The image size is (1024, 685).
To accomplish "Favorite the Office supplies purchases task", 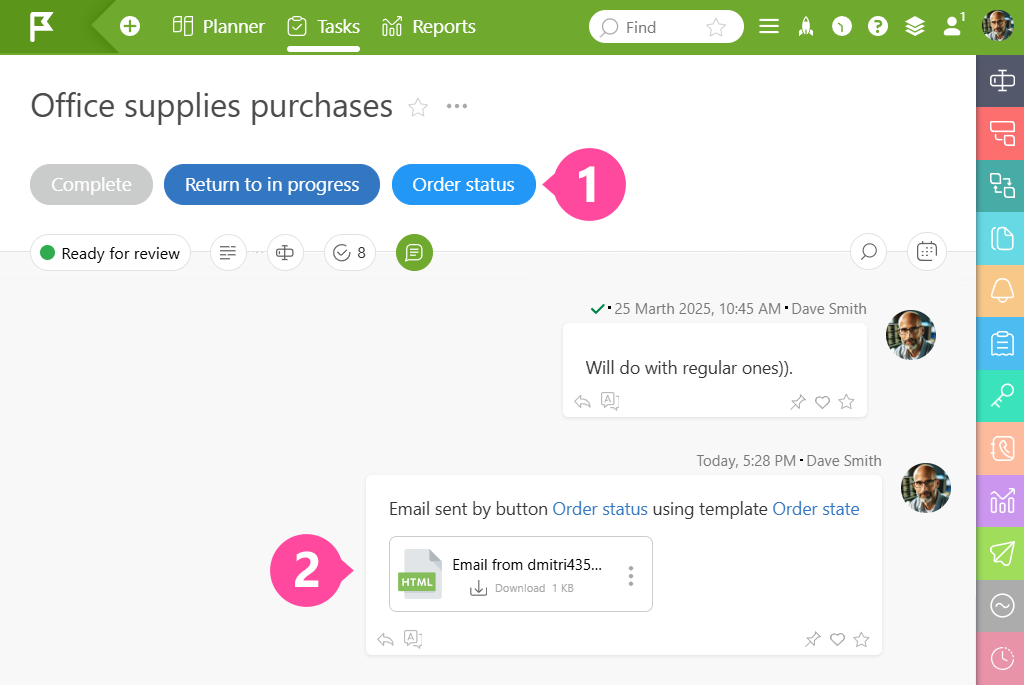I will (418, 107).
